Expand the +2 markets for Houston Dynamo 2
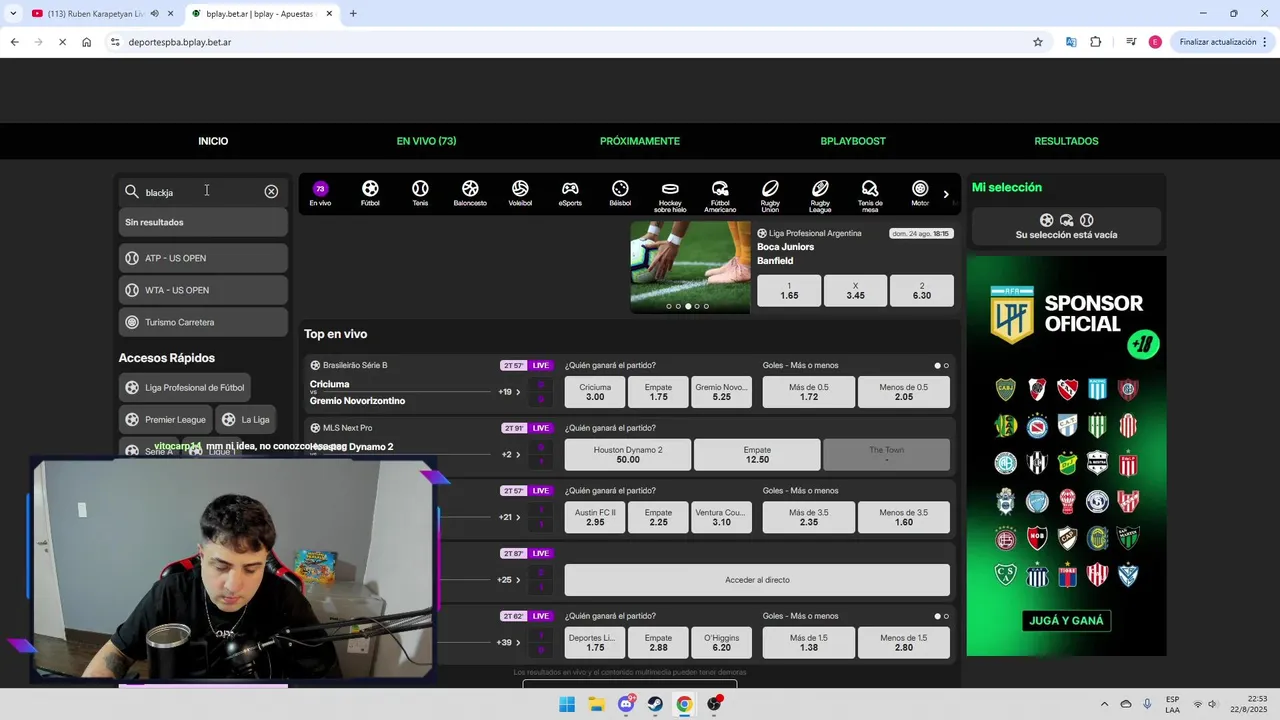1280x720 pixels. click(x=510, y=455)
